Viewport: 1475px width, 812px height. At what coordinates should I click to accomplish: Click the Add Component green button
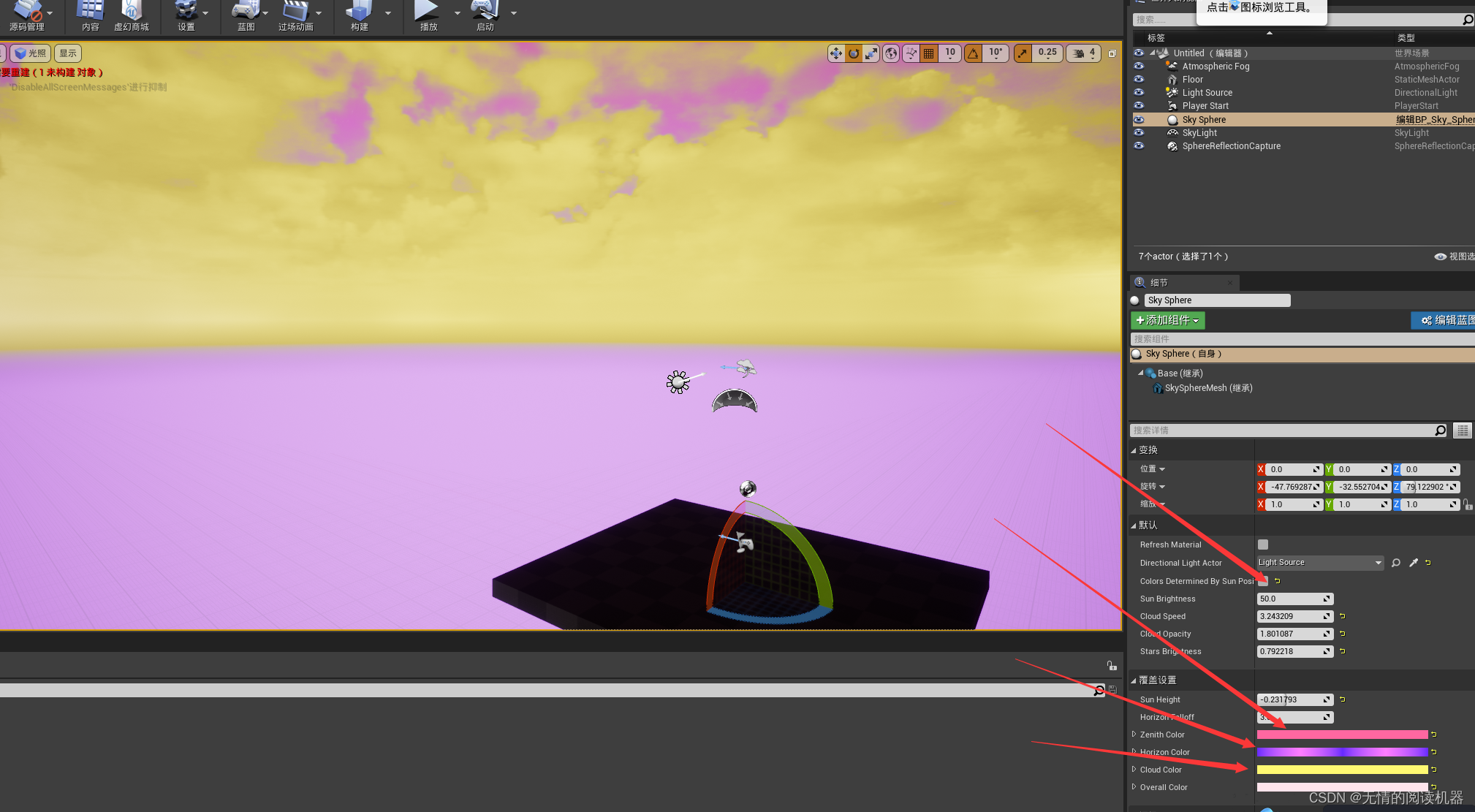(1167, 320)
